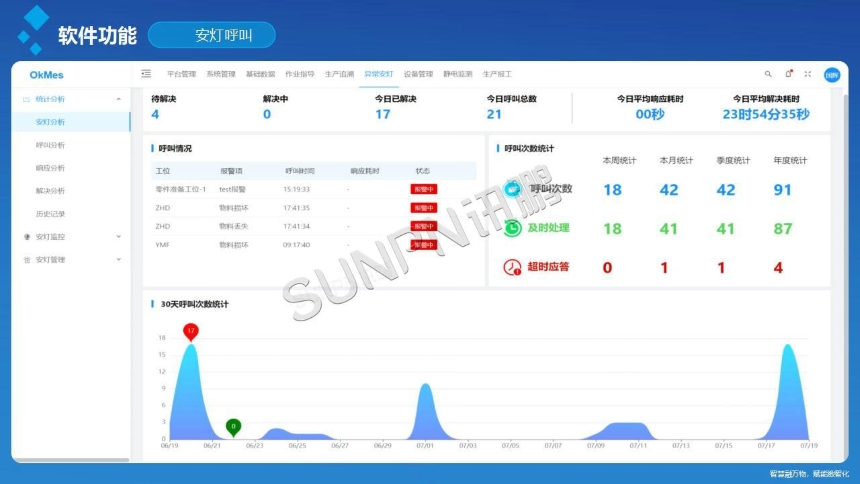Select the 异常安灯 top tab

click(378, 74)
